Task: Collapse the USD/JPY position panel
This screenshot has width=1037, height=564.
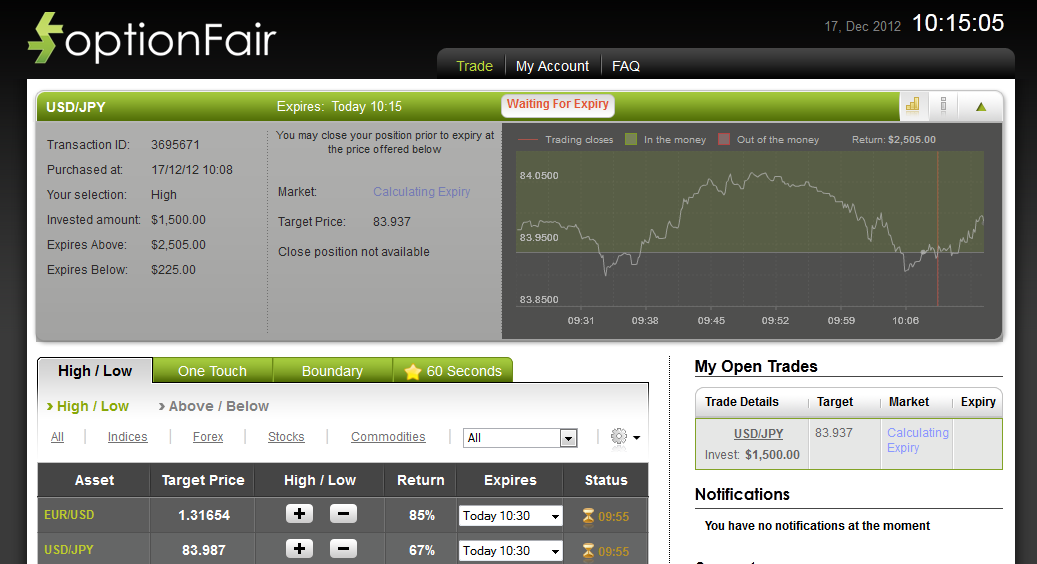Action: coord(981,106)
